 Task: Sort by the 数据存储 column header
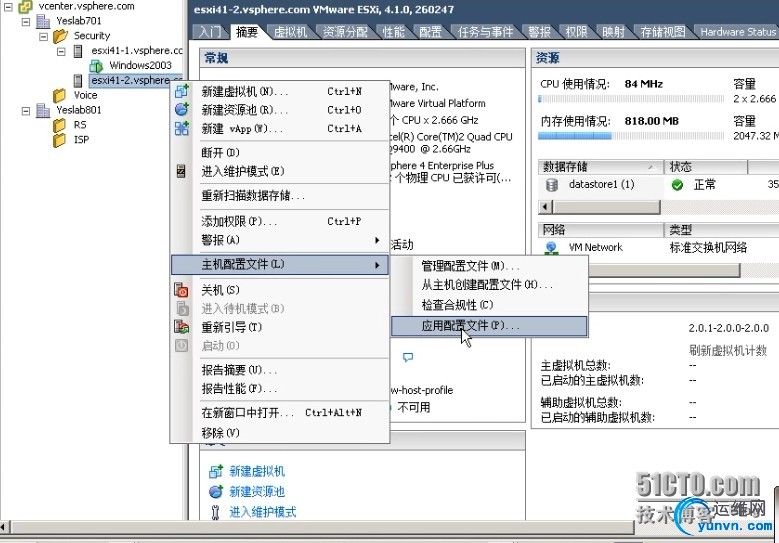click(601, 166)
